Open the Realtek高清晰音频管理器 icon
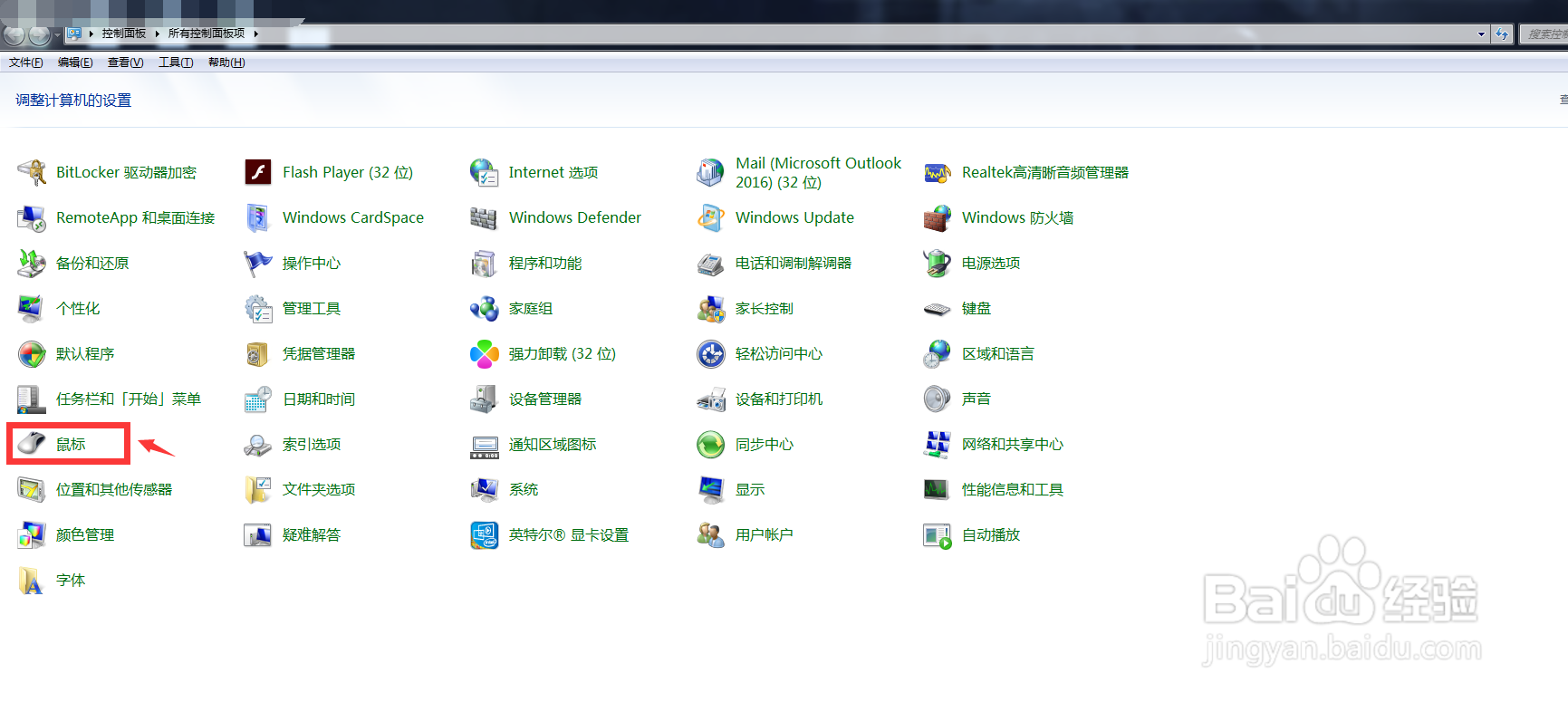The image size is (1568, 702). point(938,172)
